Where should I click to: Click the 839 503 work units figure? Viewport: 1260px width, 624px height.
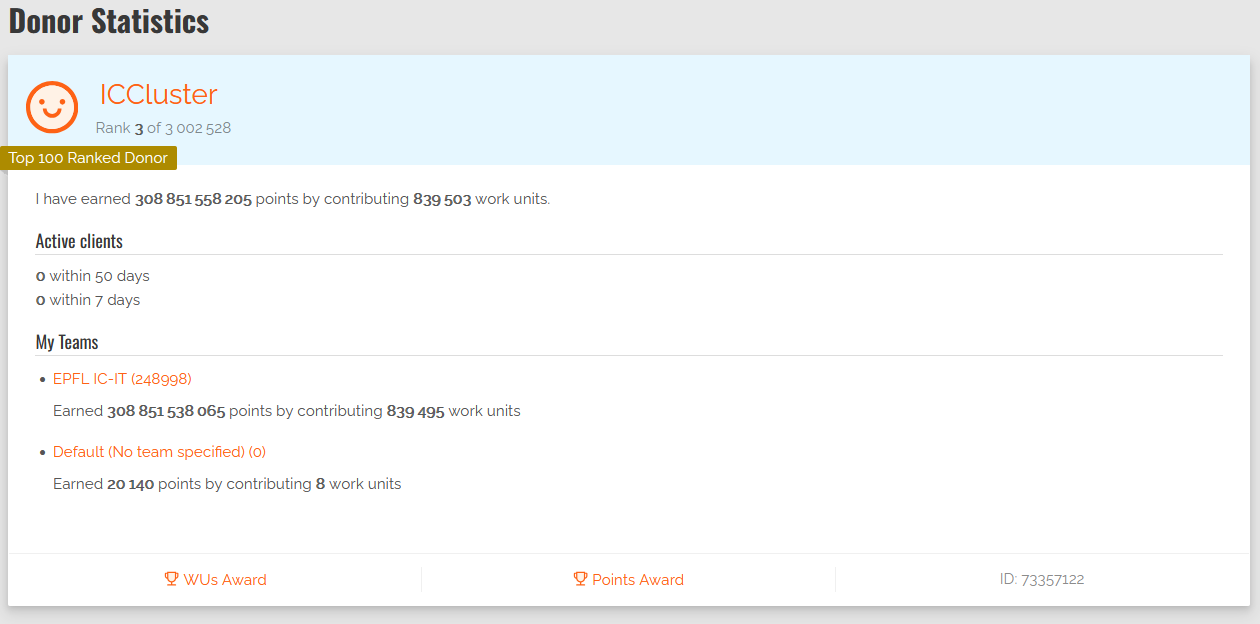coord(442,199)
